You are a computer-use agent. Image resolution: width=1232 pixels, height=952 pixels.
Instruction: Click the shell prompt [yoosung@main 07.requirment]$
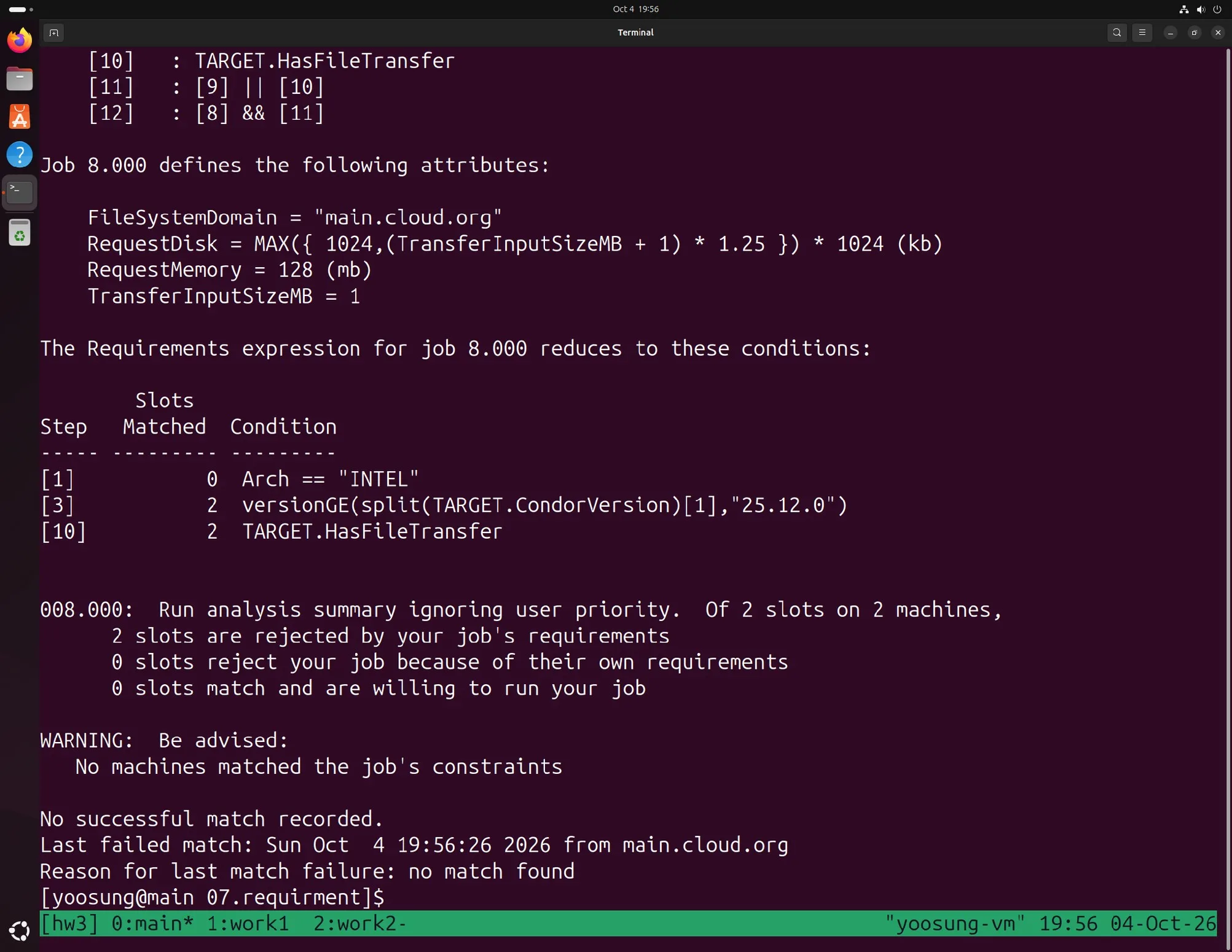(212, 897)
